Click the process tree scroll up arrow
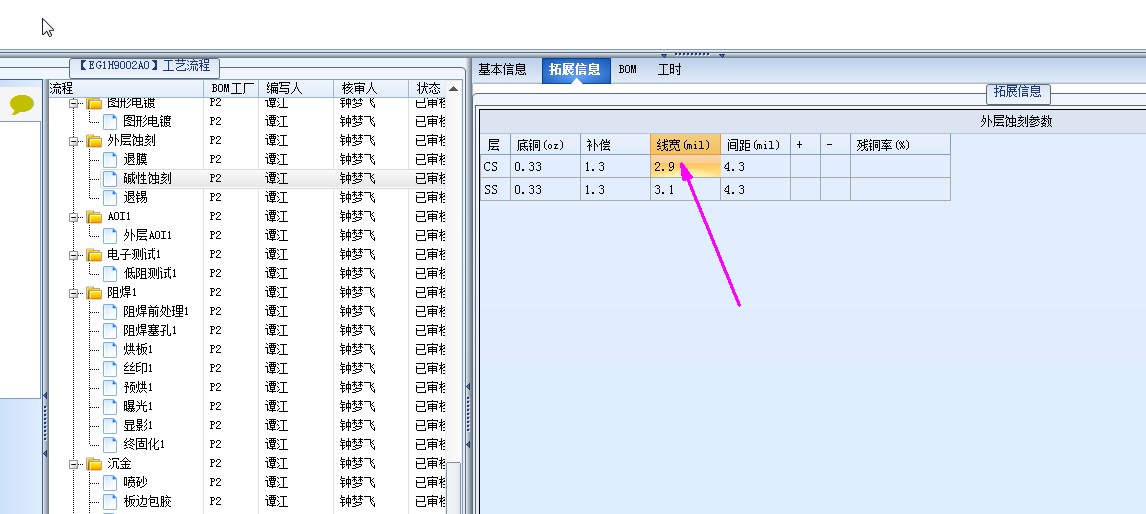This screenshot has height=514, width=1146. 454,88
